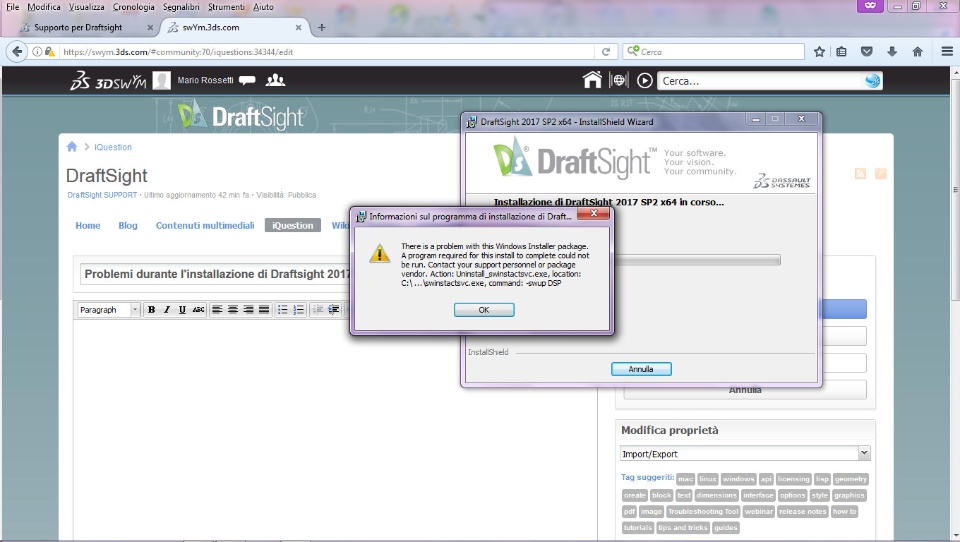The image size is (960, 542).
Task: Toggle italic formatting in the editor
Action: (167, 310)
